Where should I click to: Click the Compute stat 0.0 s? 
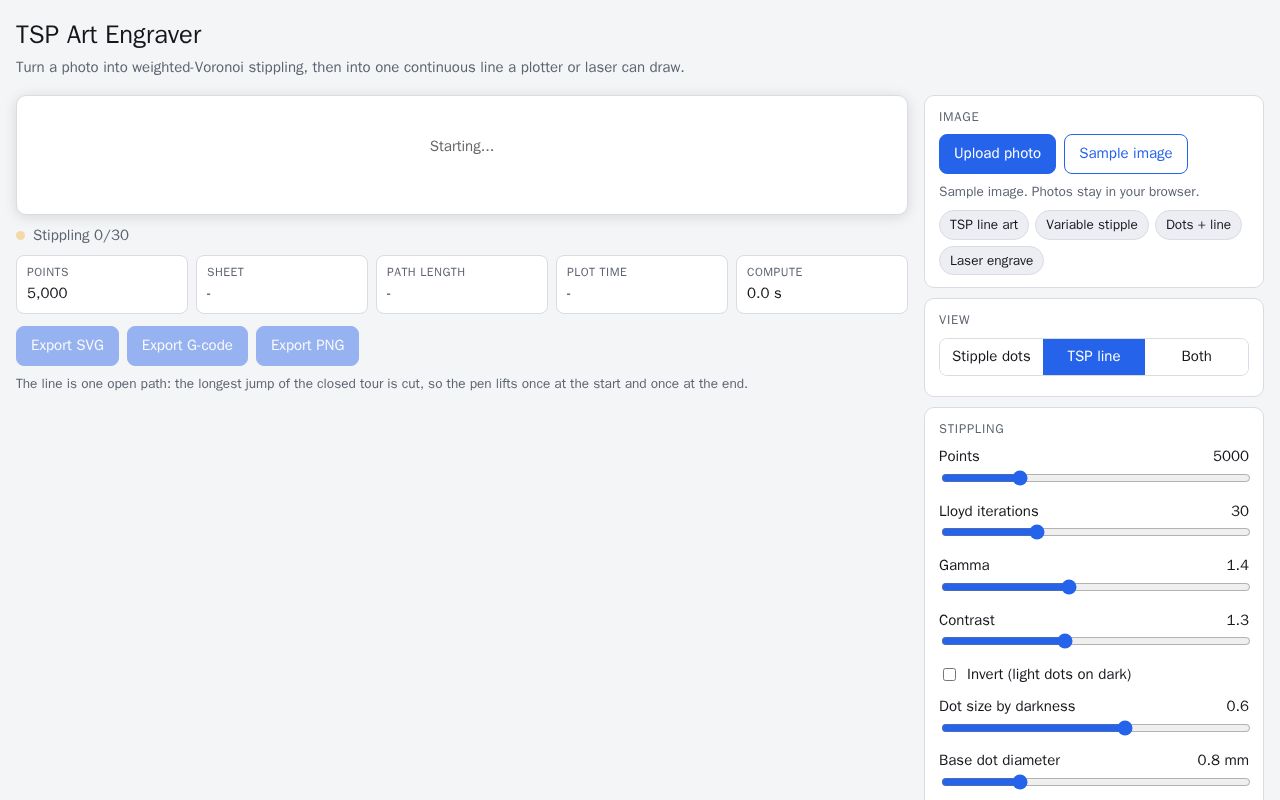pos(822,284)
